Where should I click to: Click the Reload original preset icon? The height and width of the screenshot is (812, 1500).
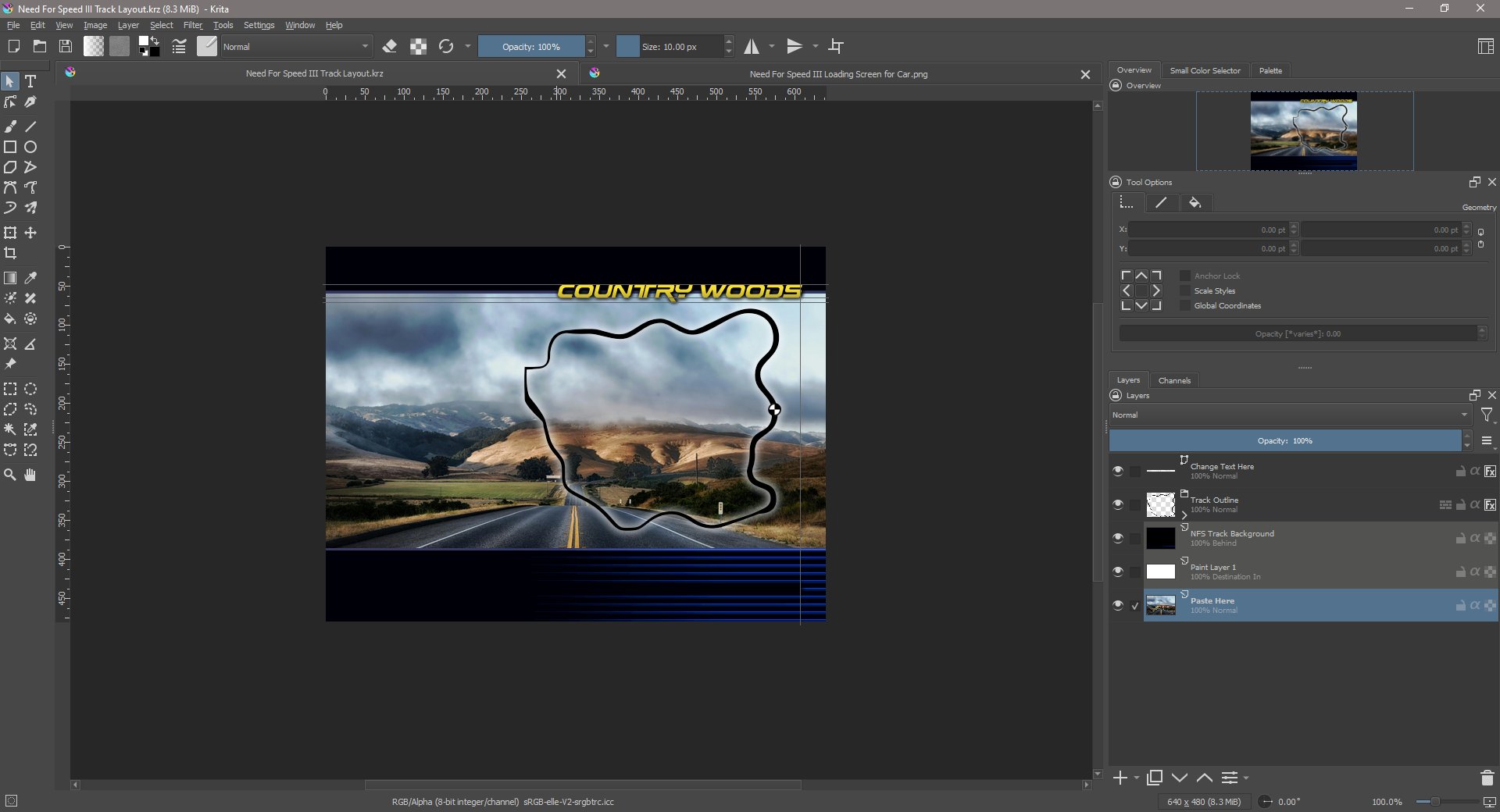pos(446,47)
